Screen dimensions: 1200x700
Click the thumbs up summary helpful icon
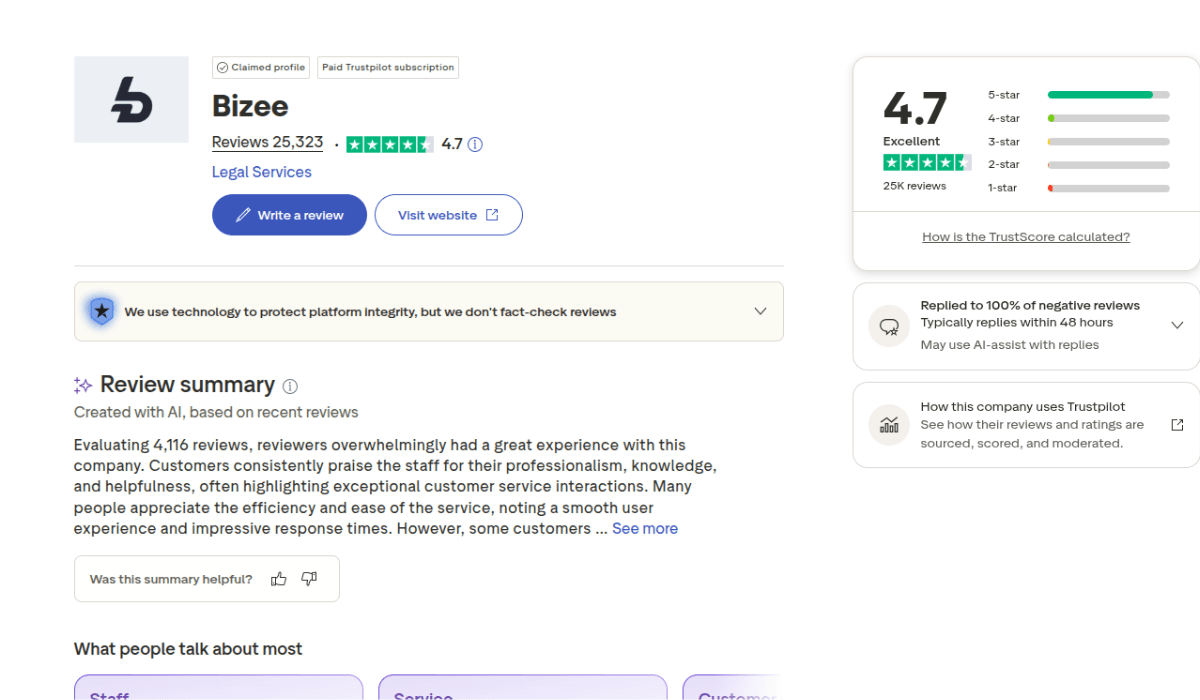point(279,579)
